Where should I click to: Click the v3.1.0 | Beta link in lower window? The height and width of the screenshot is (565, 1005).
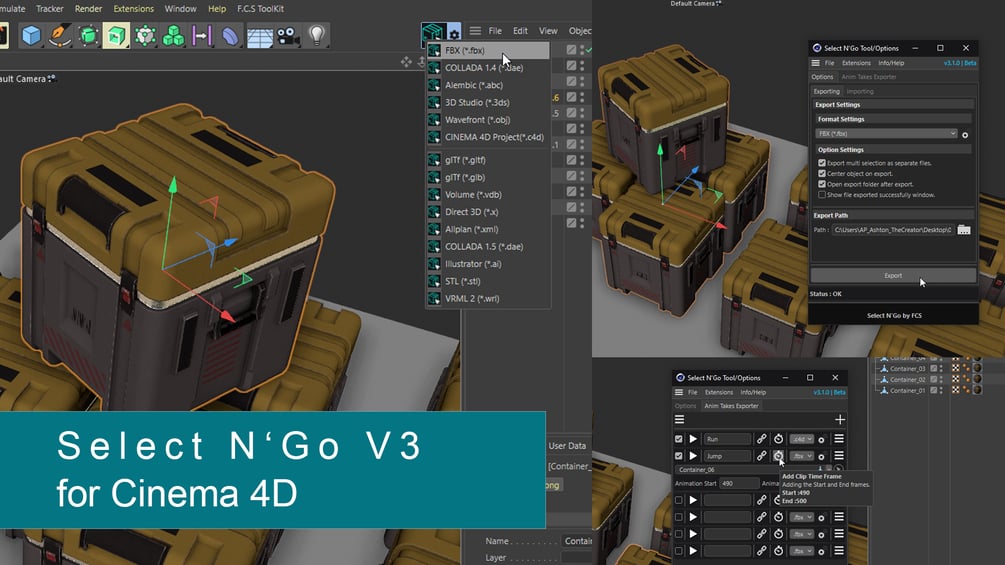point(829,392)
